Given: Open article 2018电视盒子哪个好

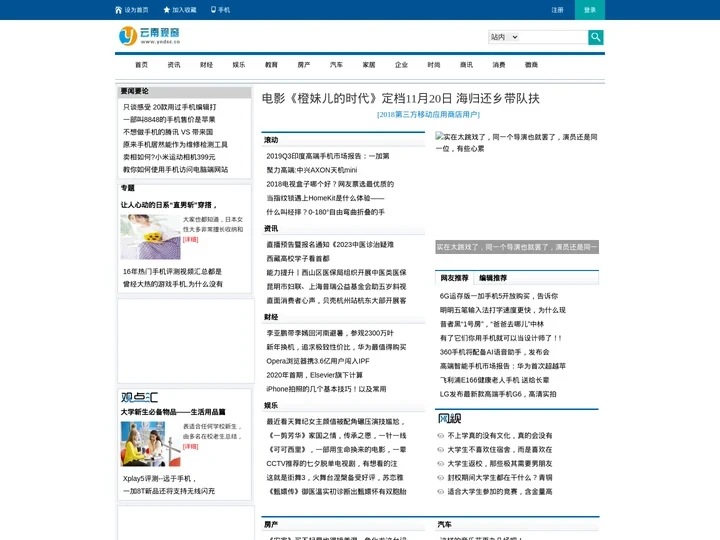Looking at the screenshot, I should tap(330, 184).
